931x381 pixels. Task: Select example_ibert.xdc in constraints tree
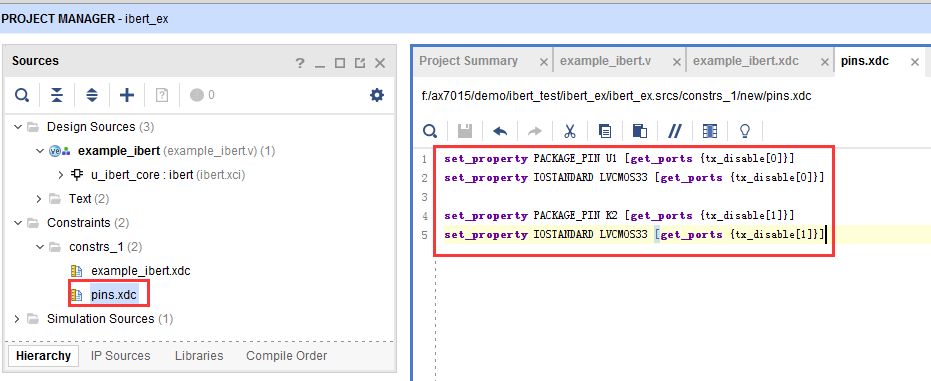[x=141, y=271]
